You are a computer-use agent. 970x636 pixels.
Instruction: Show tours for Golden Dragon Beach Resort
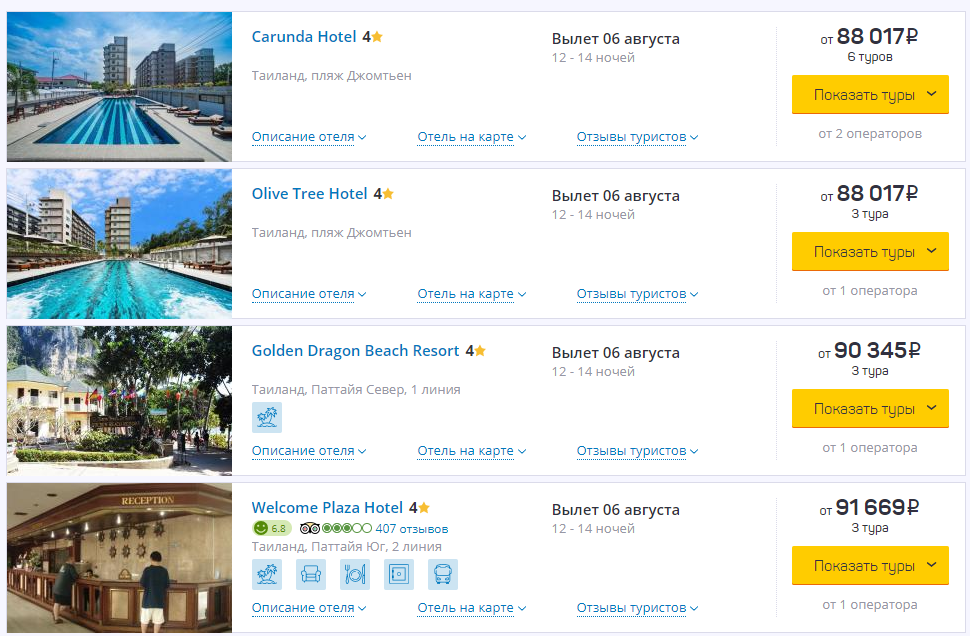coord(870,409)
